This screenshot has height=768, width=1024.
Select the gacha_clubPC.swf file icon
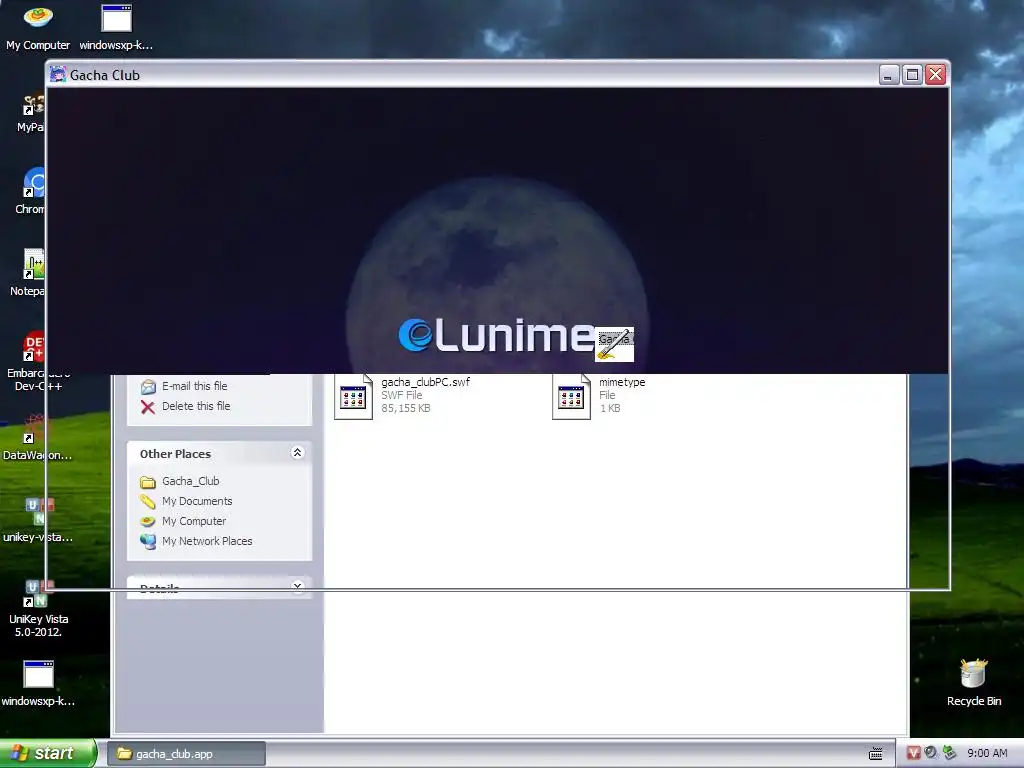(x=353, y=396)
